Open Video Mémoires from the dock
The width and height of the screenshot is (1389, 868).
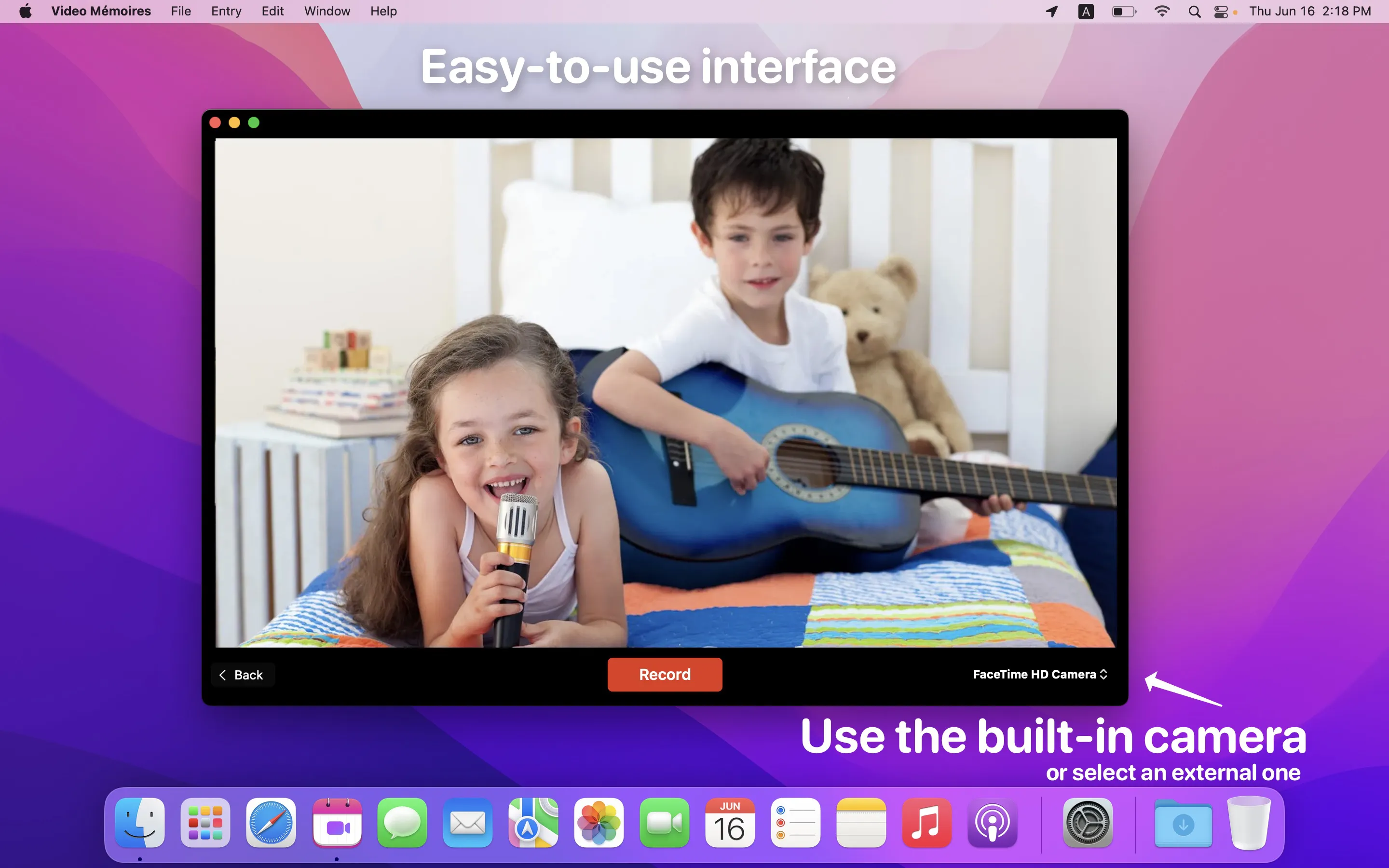(337, 823)
